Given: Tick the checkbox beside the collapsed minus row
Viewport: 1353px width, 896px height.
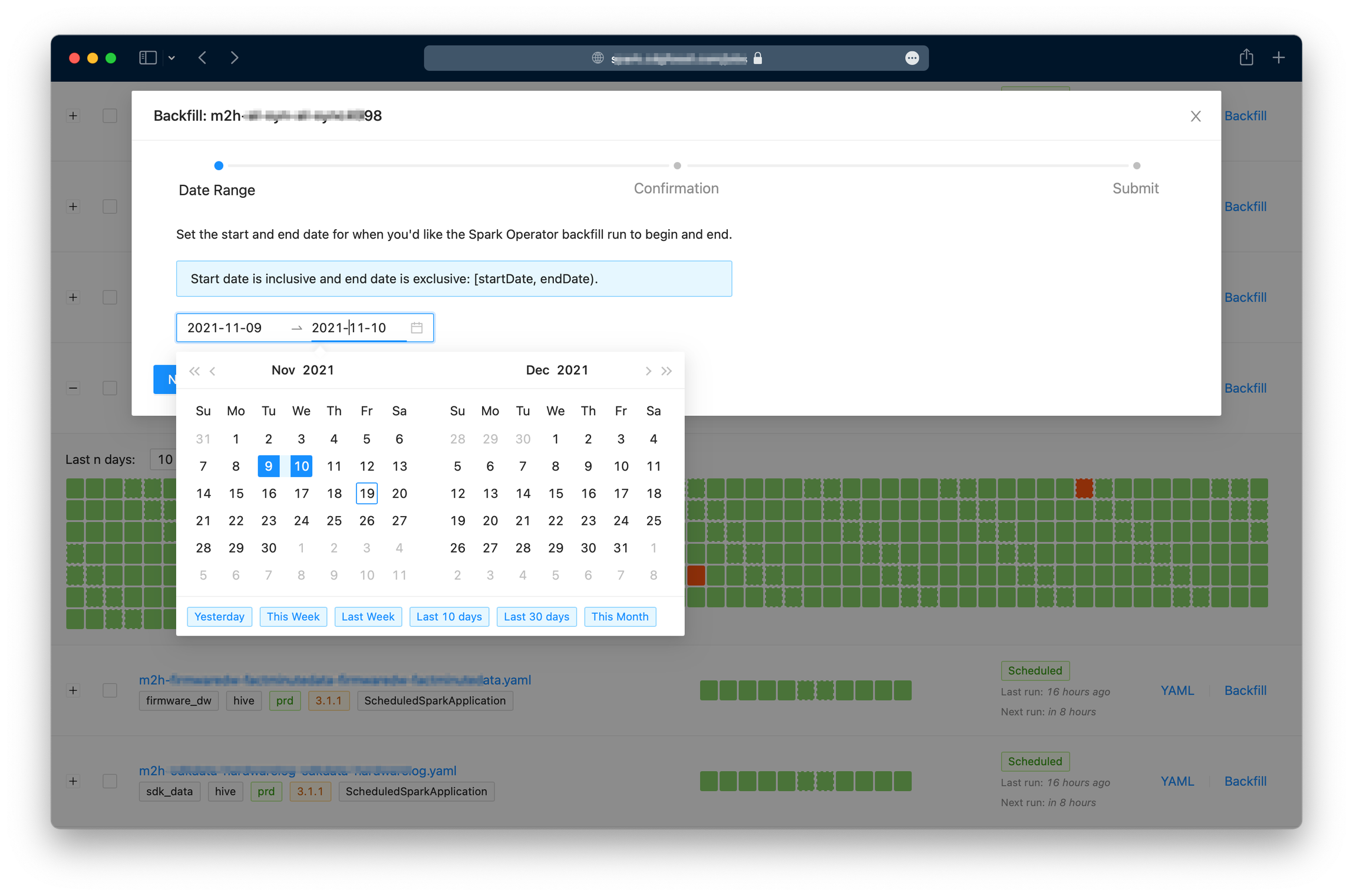Looking at the screenshot, I should (x=110, y=388).
